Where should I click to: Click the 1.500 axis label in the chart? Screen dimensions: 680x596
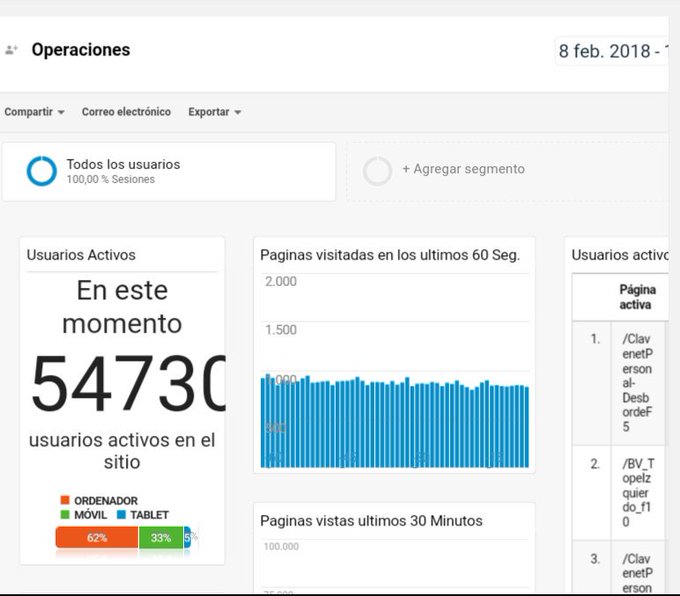(x=281, y=330)
